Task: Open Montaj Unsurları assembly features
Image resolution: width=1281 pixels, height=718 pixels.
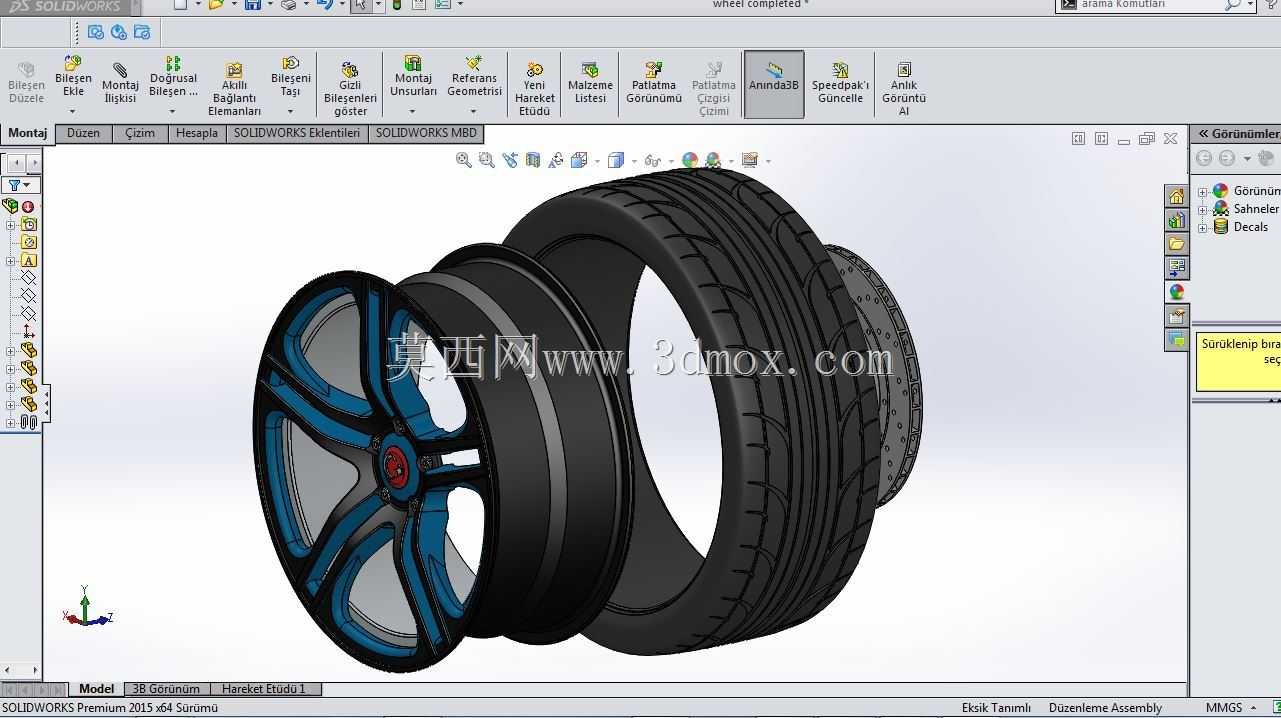Action: point(413,77)
